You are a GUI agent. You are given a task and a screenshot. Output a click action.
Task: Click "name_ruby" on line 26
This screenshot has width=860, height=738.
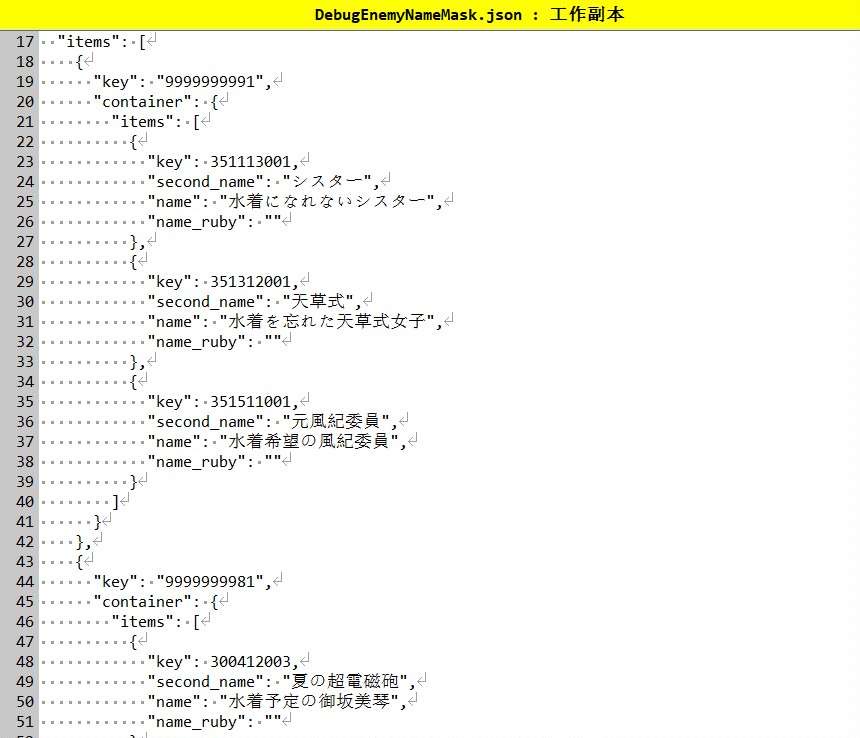pos(196,222)
